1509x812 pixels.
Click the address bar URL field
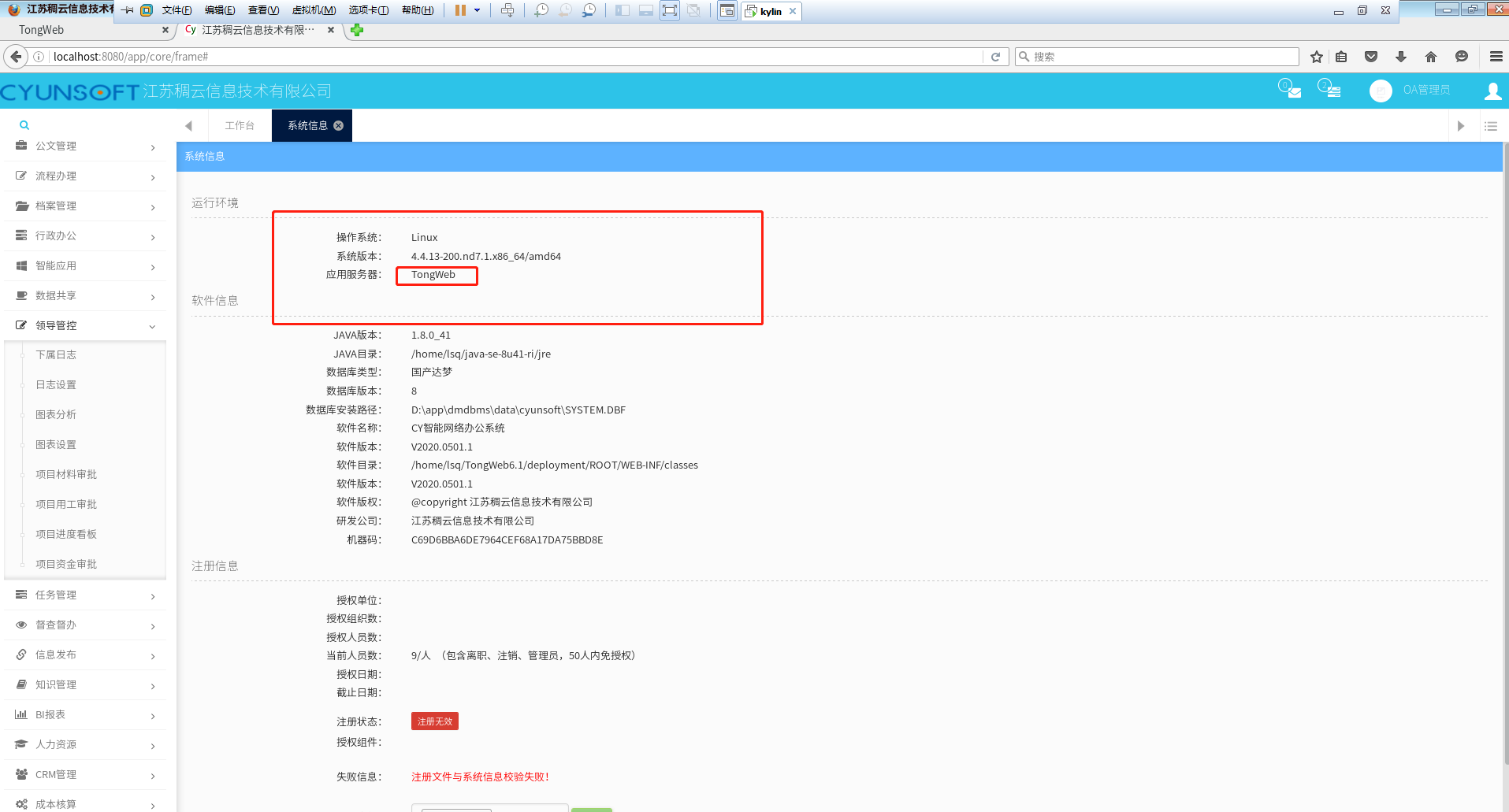coord(516,57)
